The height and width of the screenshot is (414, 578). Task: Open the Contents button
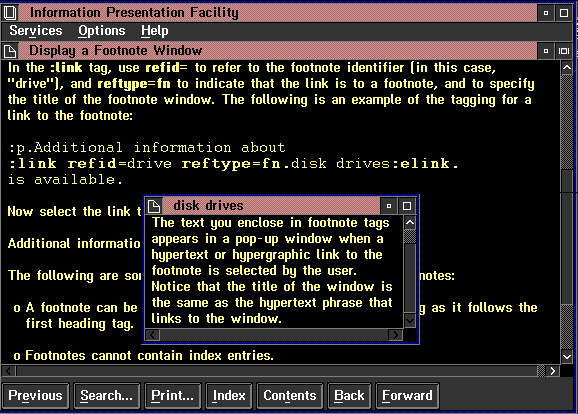(290, 396)
